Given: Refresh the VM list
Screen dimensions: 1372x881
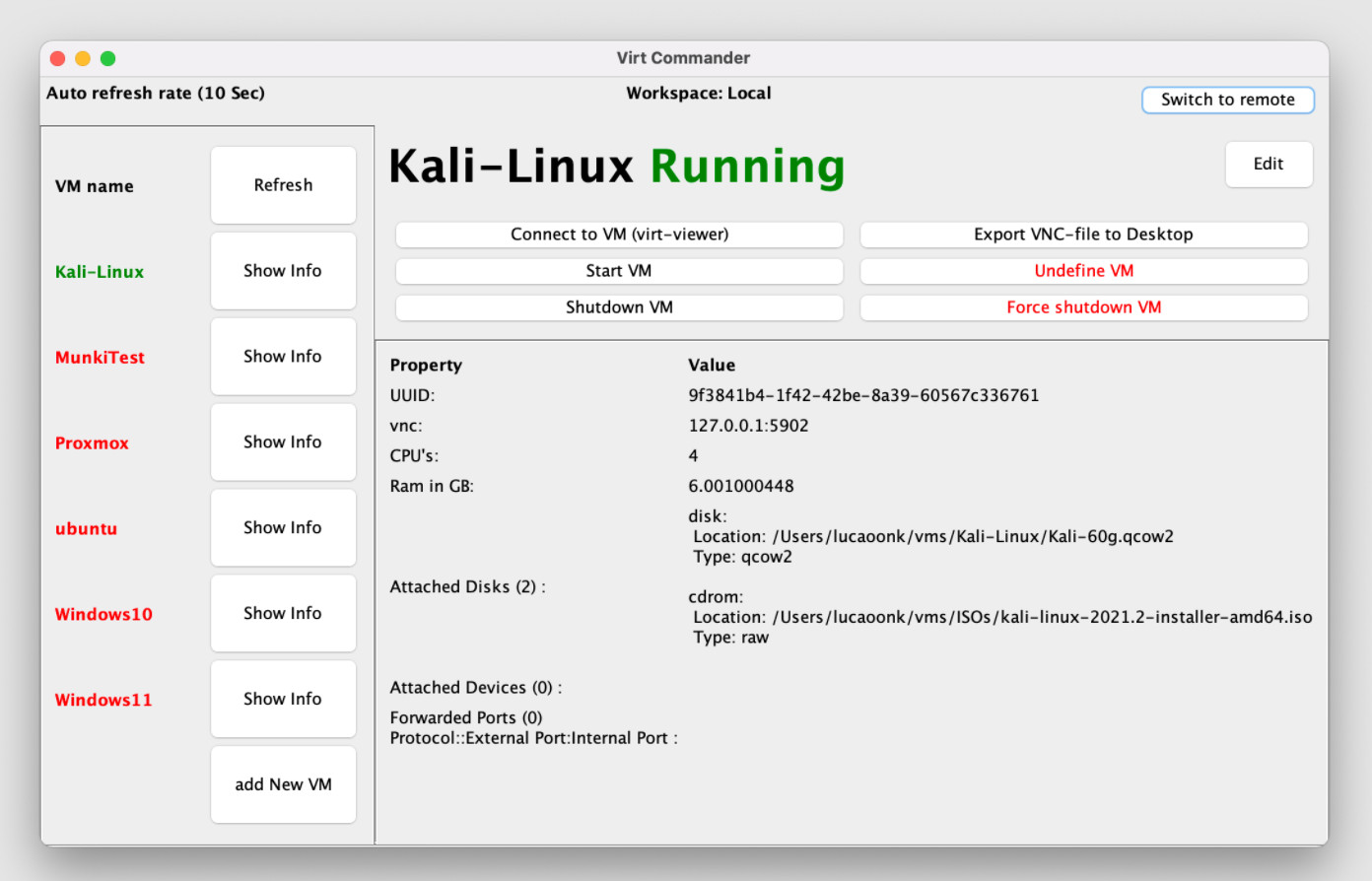Looking at the screenshot, I should (x=283, y=185).
